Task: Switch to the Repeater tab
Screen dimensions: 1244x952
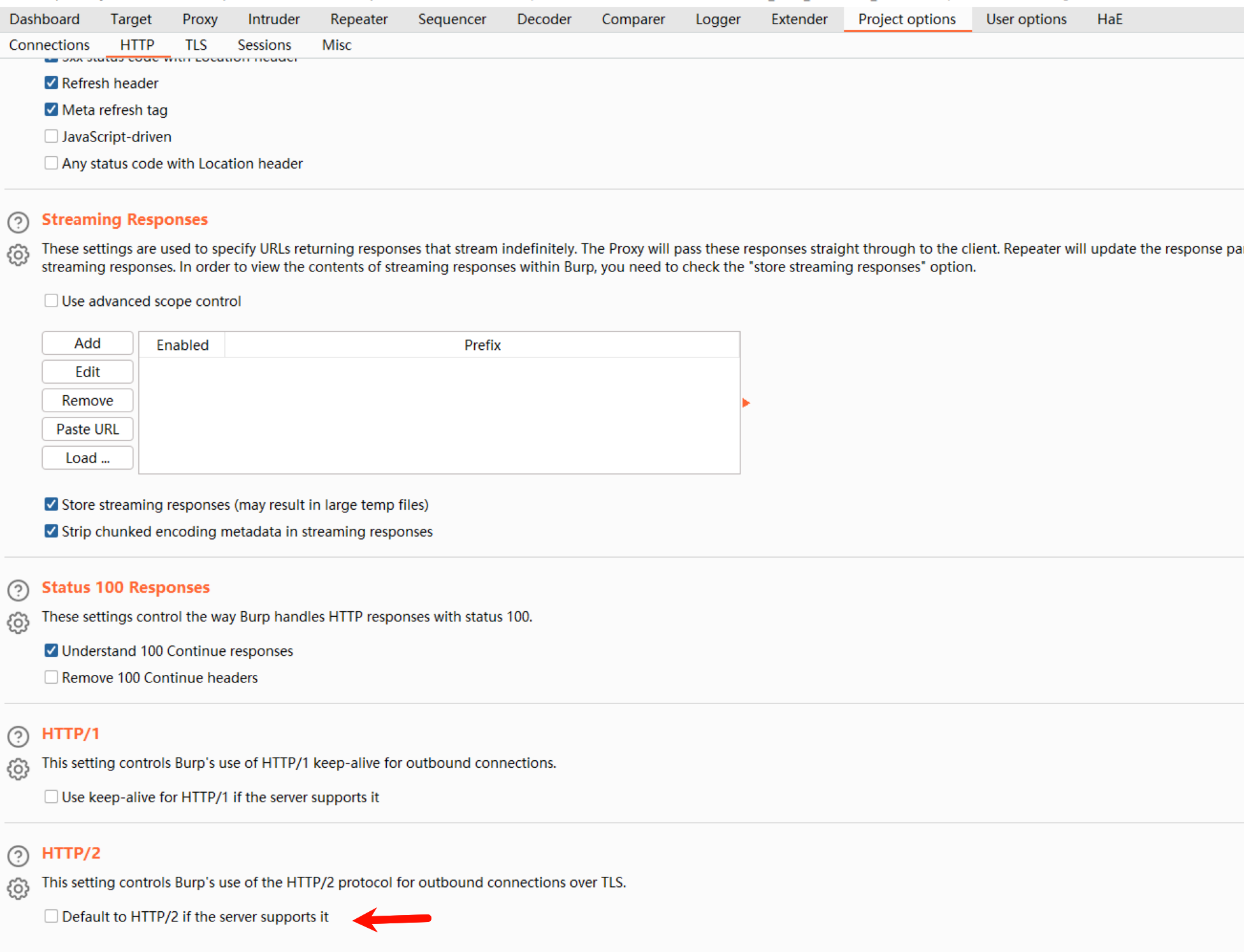Action: tap(359, 19)
